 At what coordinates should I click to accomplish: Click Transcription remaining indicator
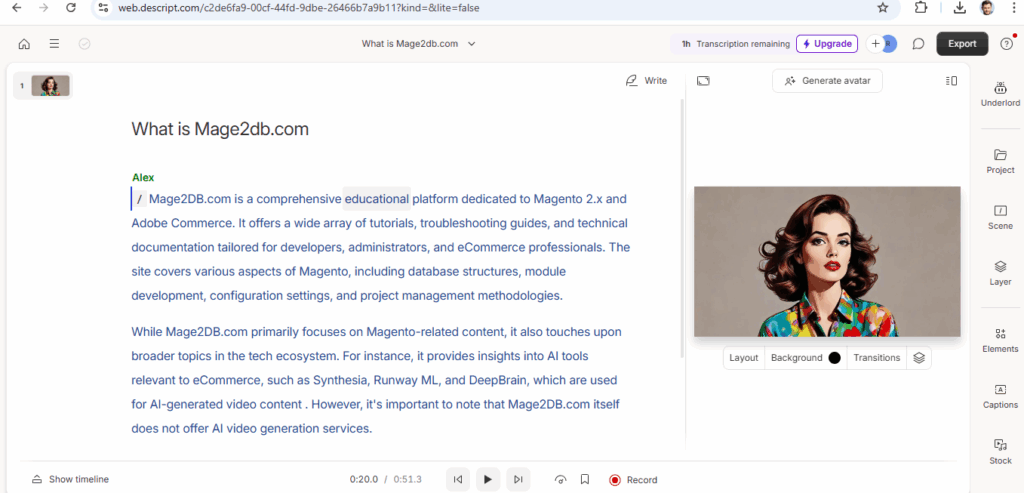click(x=735, y=44)
